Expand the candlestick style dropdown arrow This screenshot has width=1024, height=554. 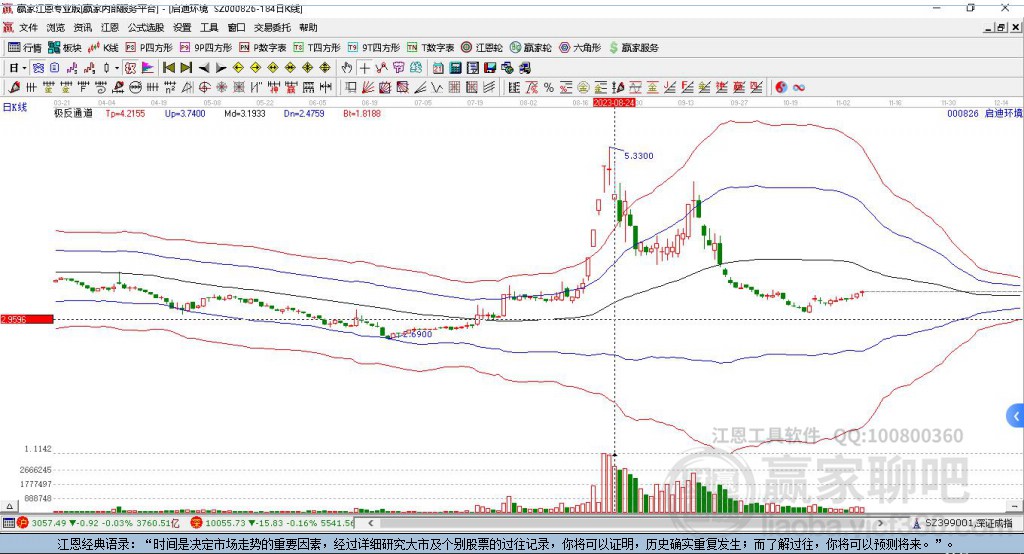click(x=117, y=68)
